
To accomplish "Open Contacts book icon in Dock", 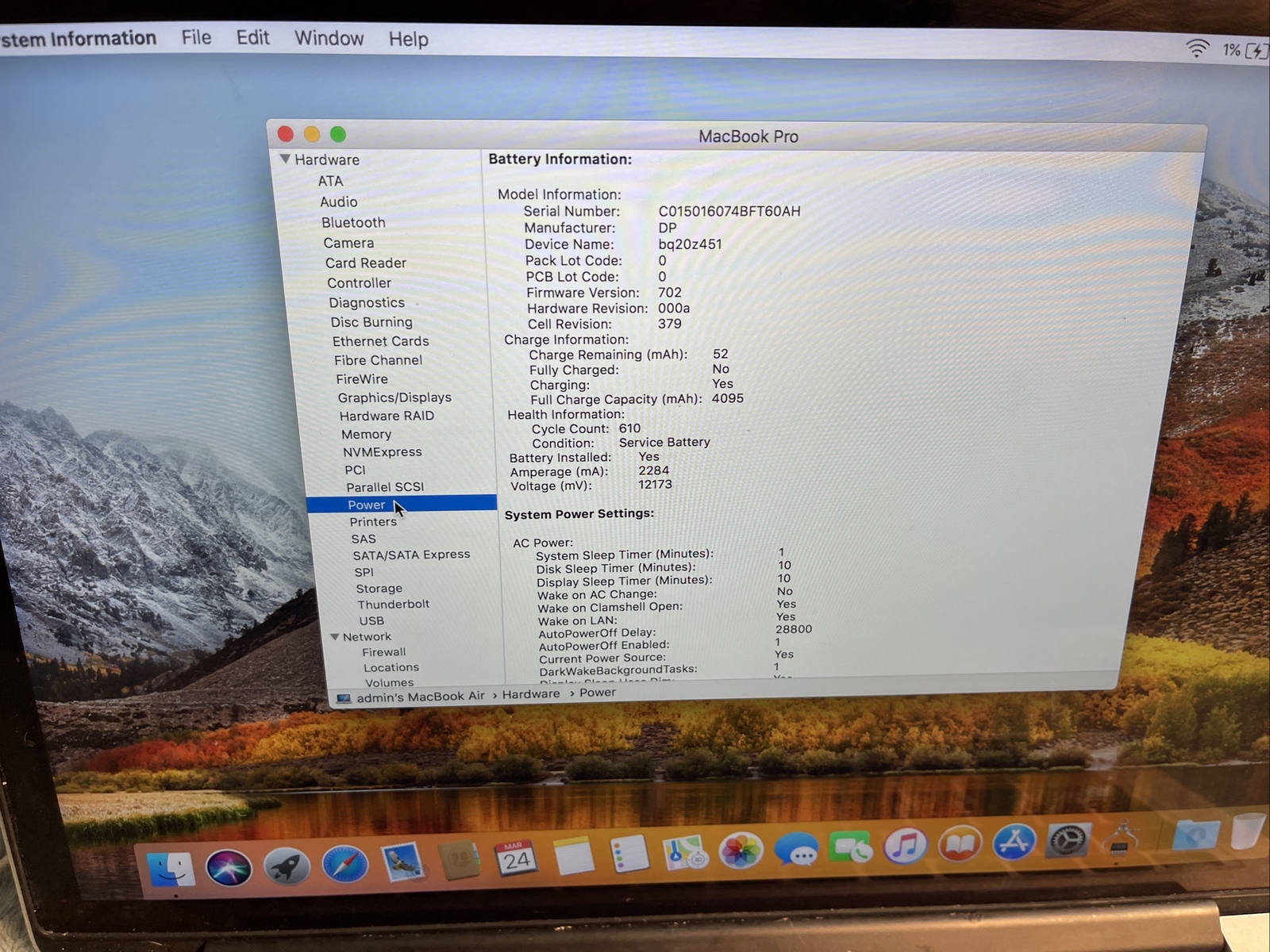I will (x=460, y=861).
